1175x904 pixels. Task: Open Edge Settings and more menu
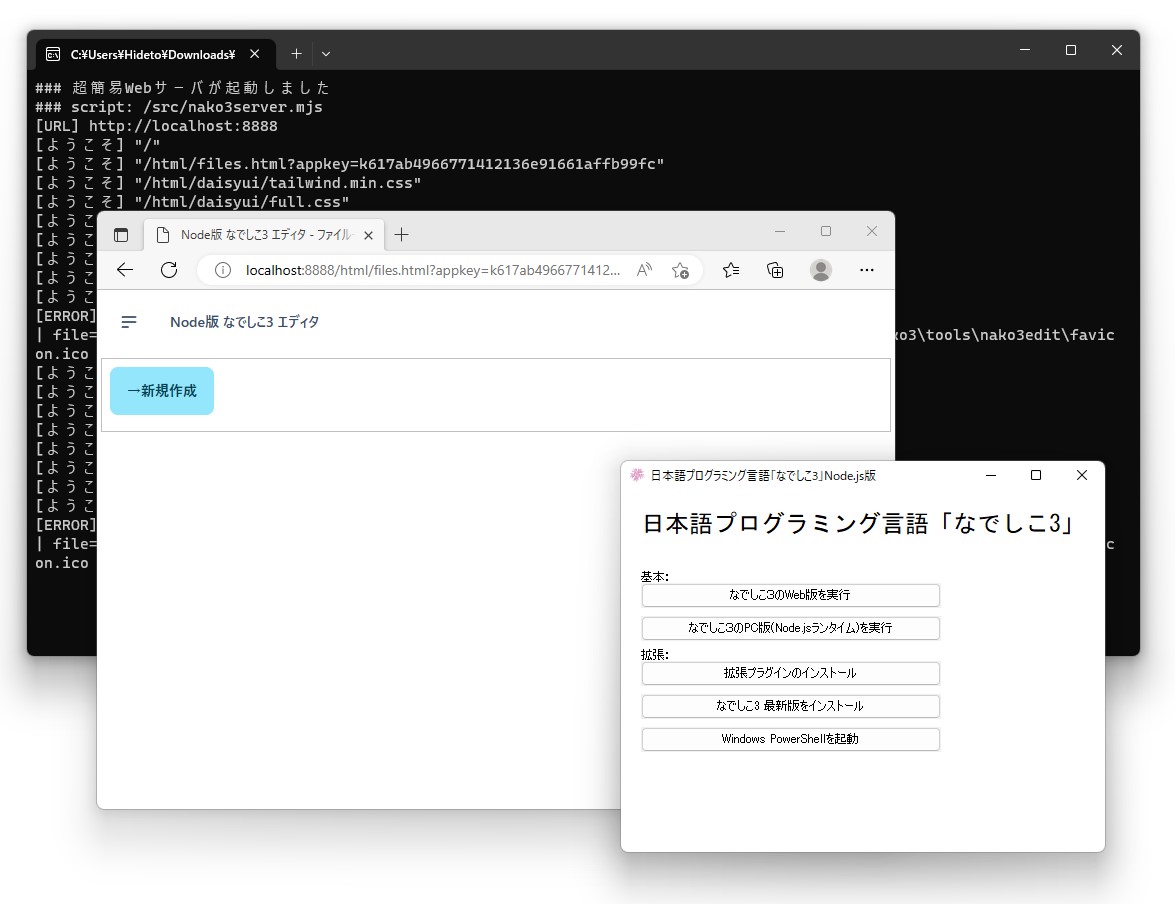pos(866,270)
